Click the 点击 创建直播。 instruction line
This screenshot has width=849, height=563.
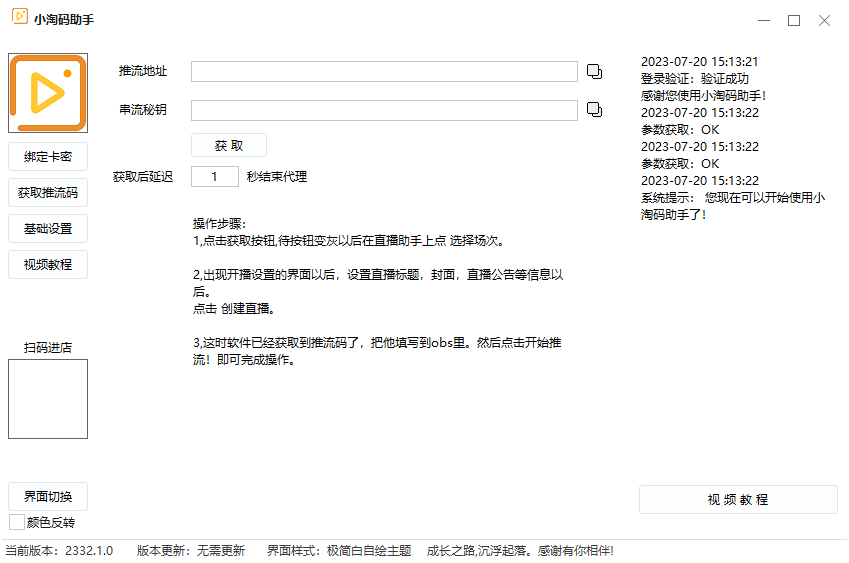[234, 309]
